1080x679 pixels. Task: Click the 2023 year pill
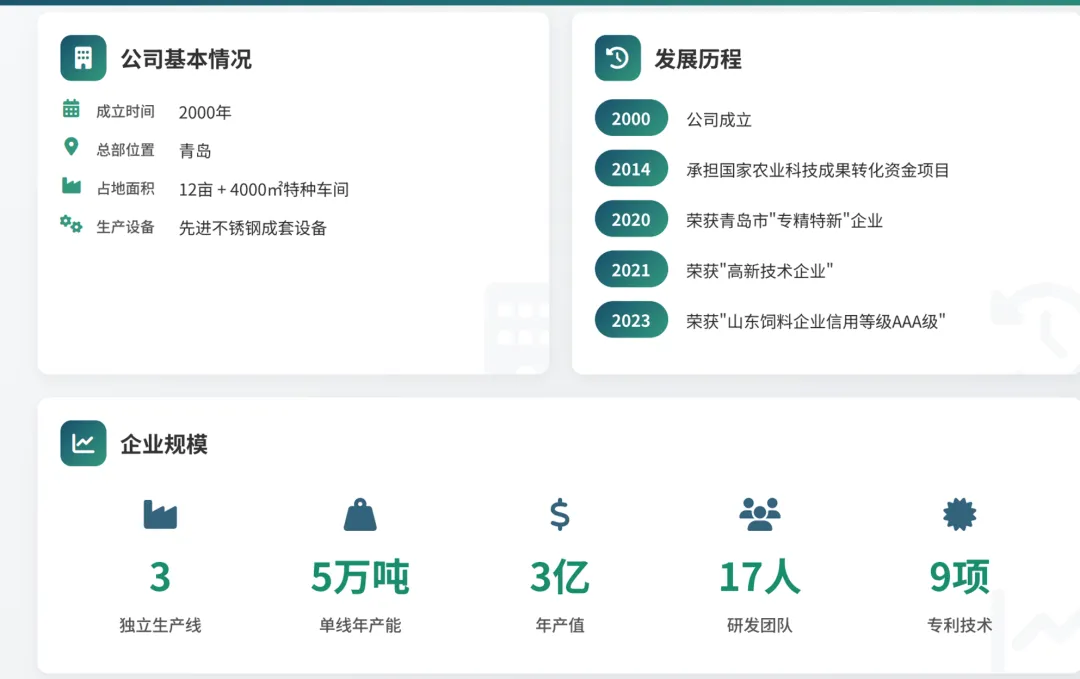(x=631, y=320)
